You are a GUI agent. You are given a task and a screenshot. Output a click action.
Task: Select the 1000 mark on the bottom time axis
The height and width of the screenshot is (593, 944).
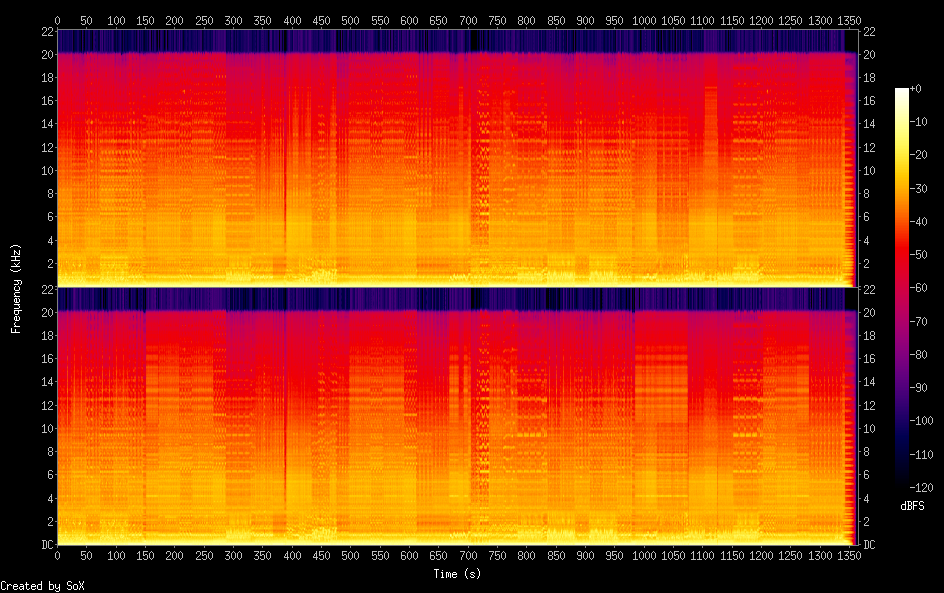point(643,555)
